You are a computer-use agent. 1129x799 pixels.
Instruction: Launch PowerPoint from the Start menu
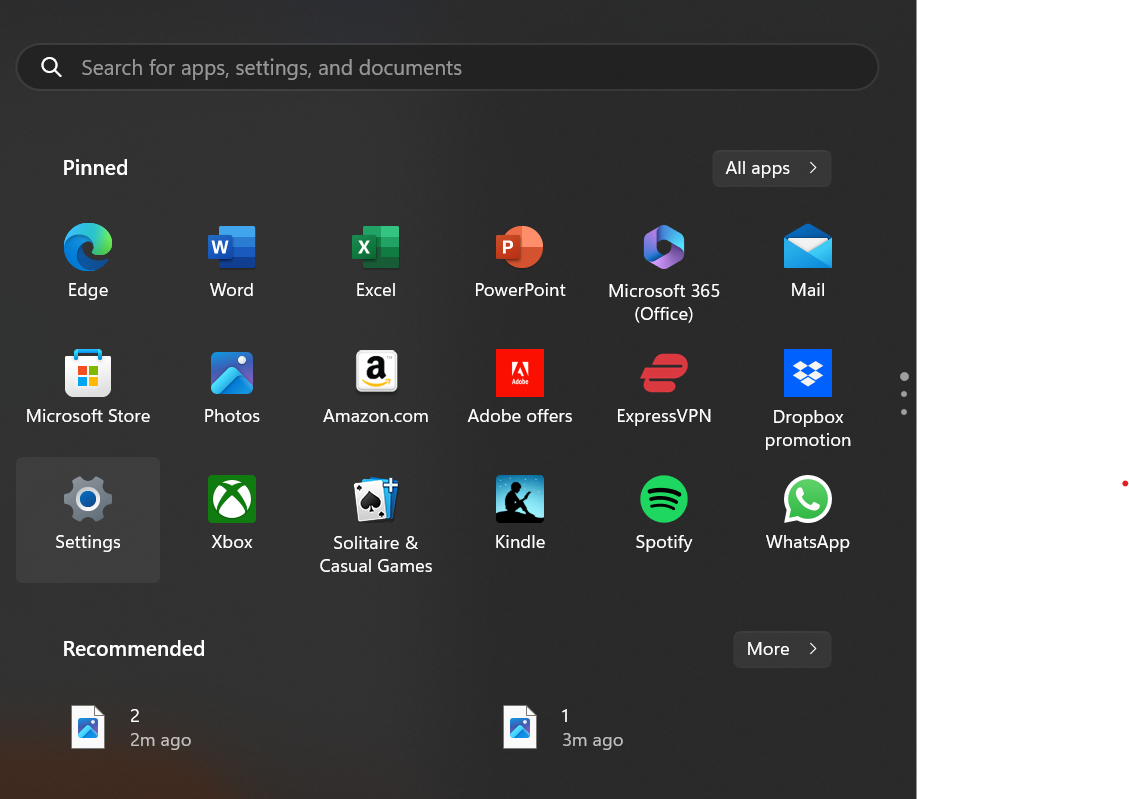[519, 248]
